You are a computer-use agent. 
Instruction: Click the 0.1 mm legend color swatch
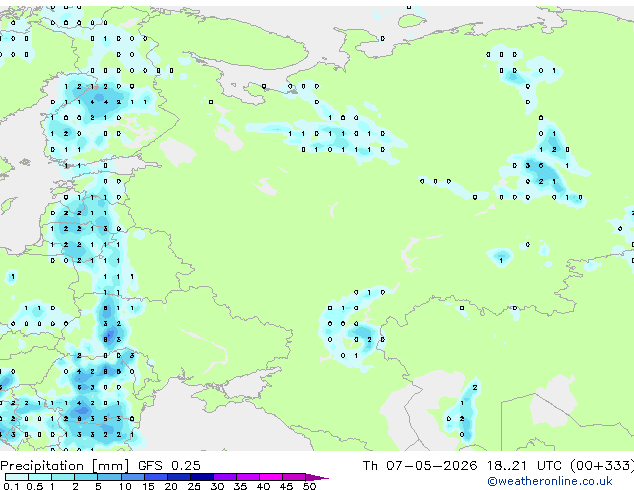pyautogui.click(x=17, y=477)
